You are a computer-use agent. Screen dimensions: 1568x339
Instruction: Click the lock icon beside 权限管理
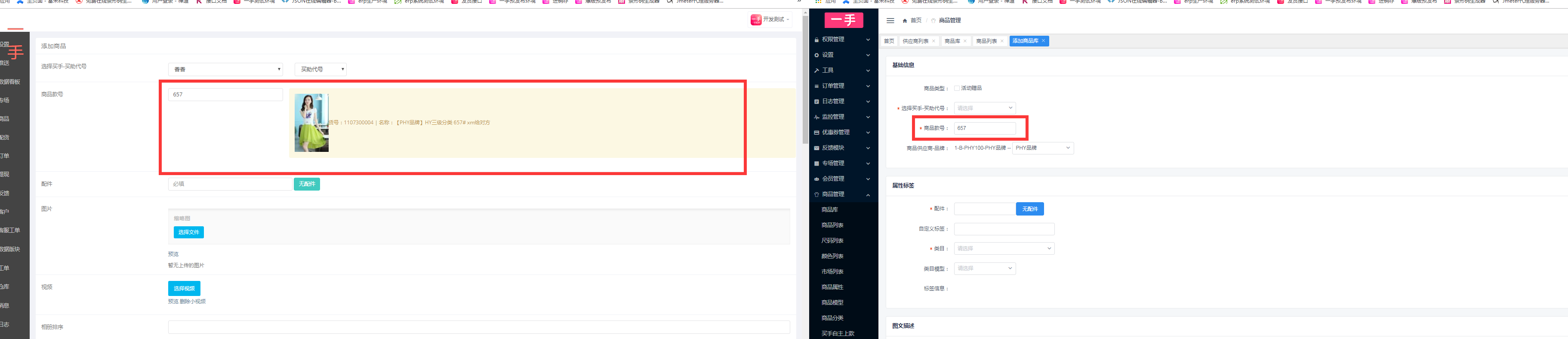click(816, 40)
